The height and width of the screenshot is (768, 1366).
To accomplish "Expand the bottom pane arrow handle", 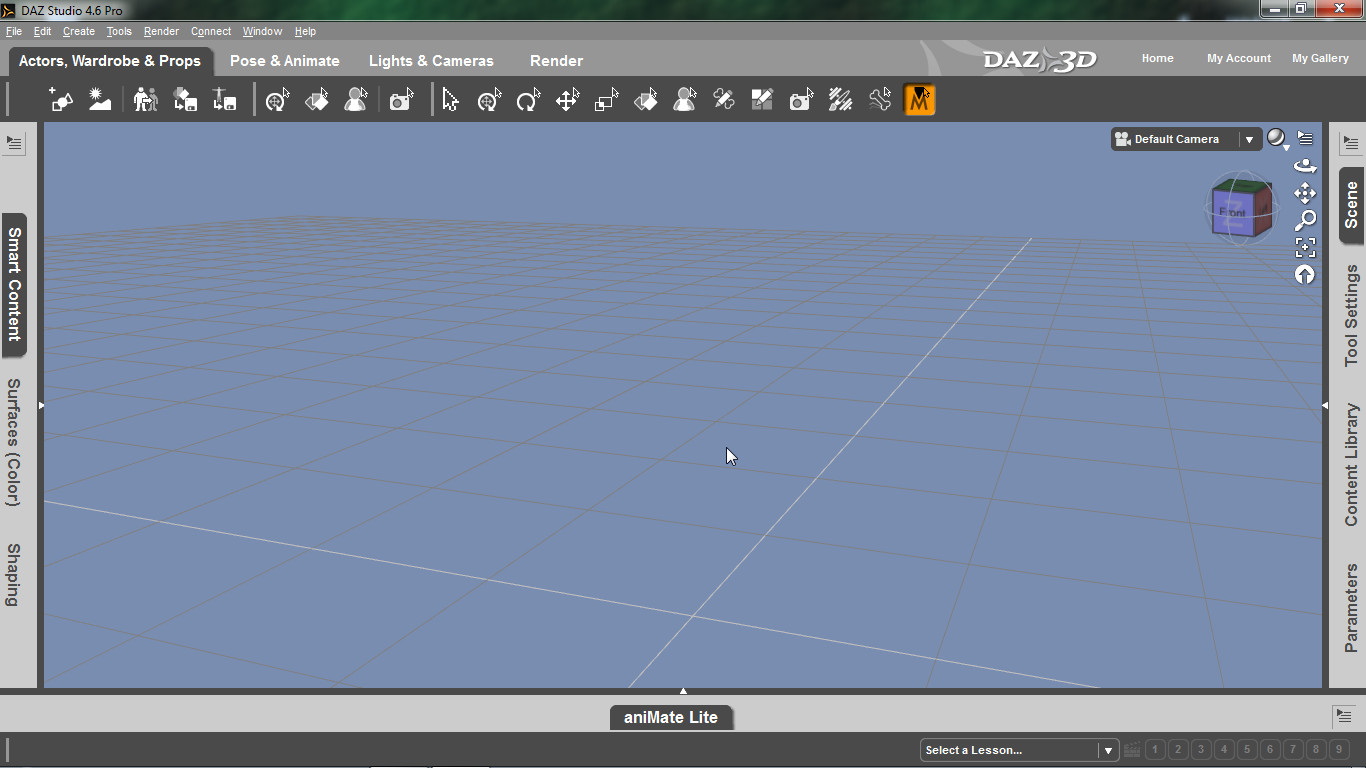I will 683,690.
